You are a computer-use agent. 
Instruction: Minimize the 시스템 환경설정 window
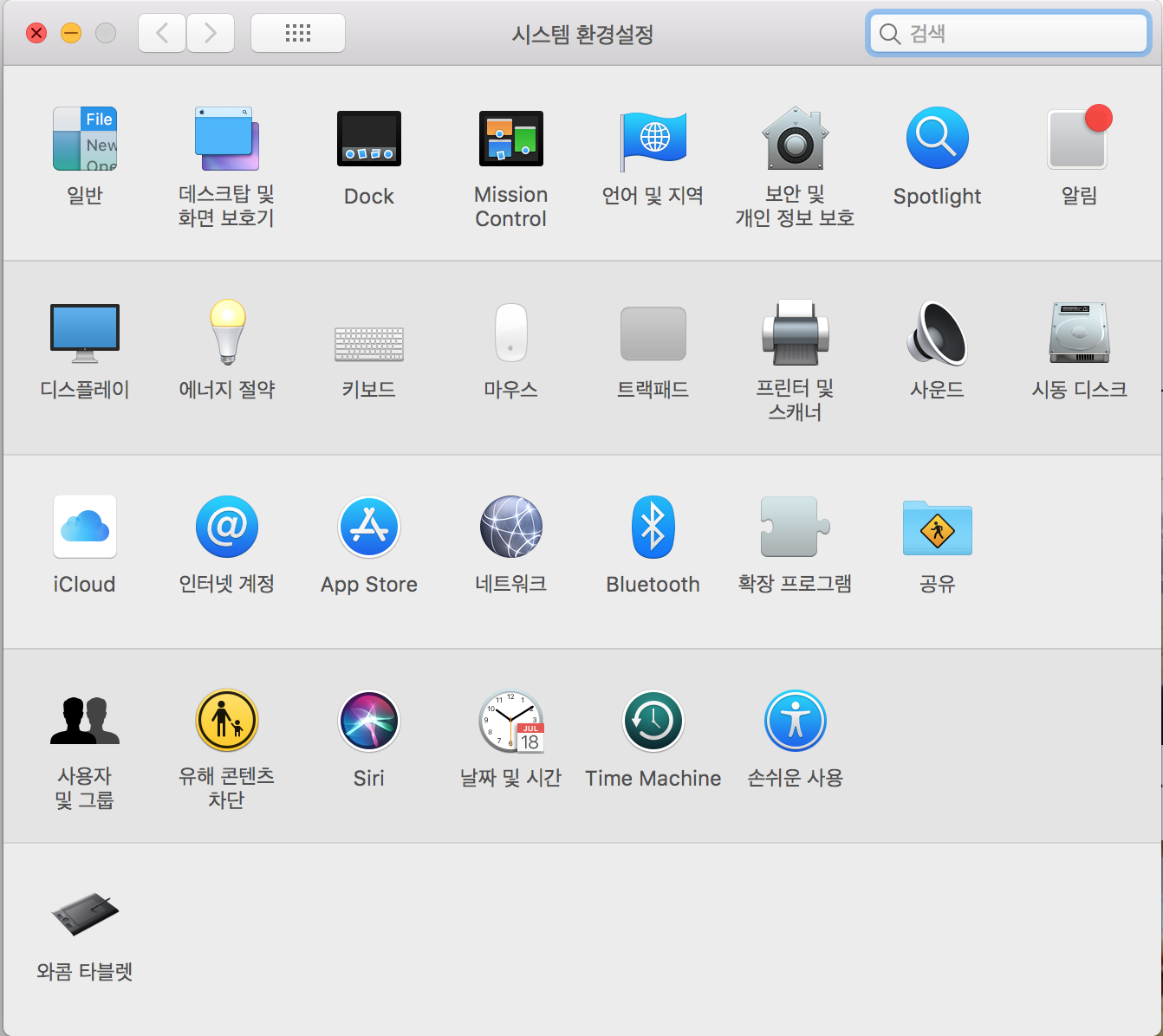(x=71, y=33)
